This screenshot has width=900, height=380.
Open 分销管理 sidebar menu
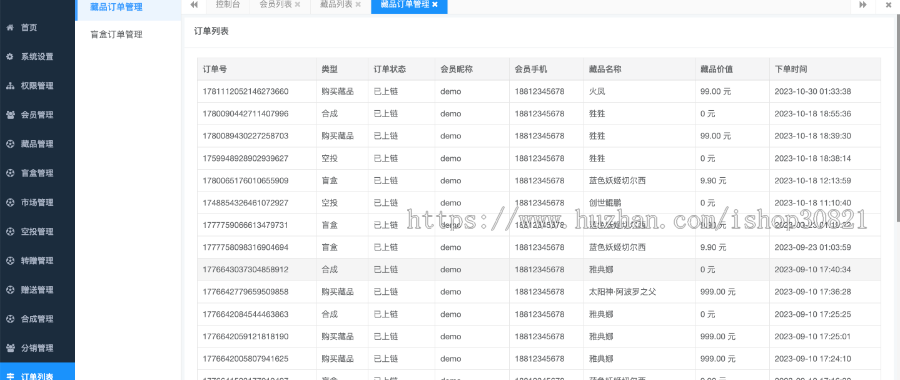coord(37,348)
